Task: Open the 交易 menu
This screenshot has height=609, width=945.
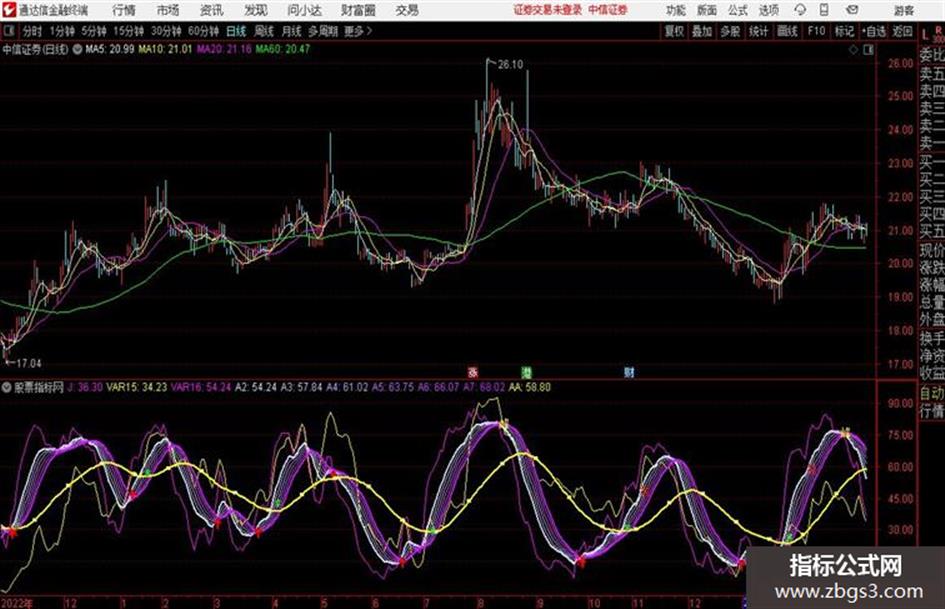Action: tap(407, 10)
